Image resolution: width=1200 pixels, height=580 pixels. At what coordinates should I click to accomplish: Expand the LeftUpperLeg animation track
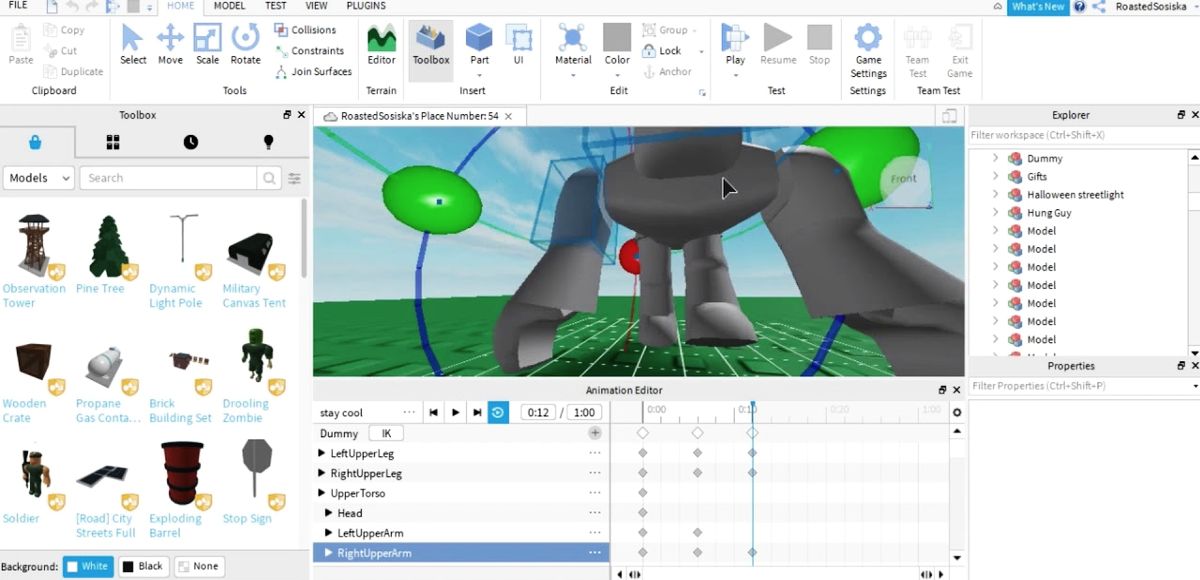click(x=321, y=453)
